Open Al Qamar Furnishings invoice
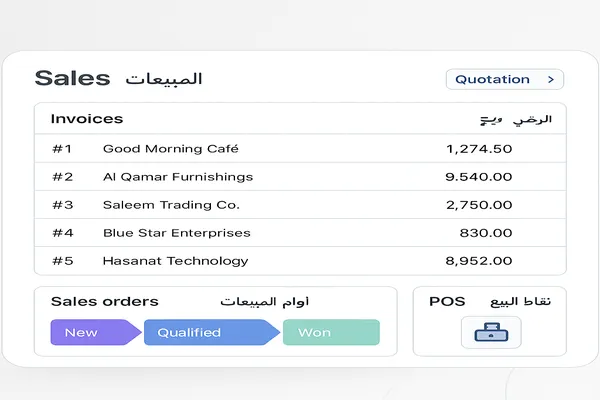This screenshot has height=400, width=600. pyautogui.click(x=178, y=177)
